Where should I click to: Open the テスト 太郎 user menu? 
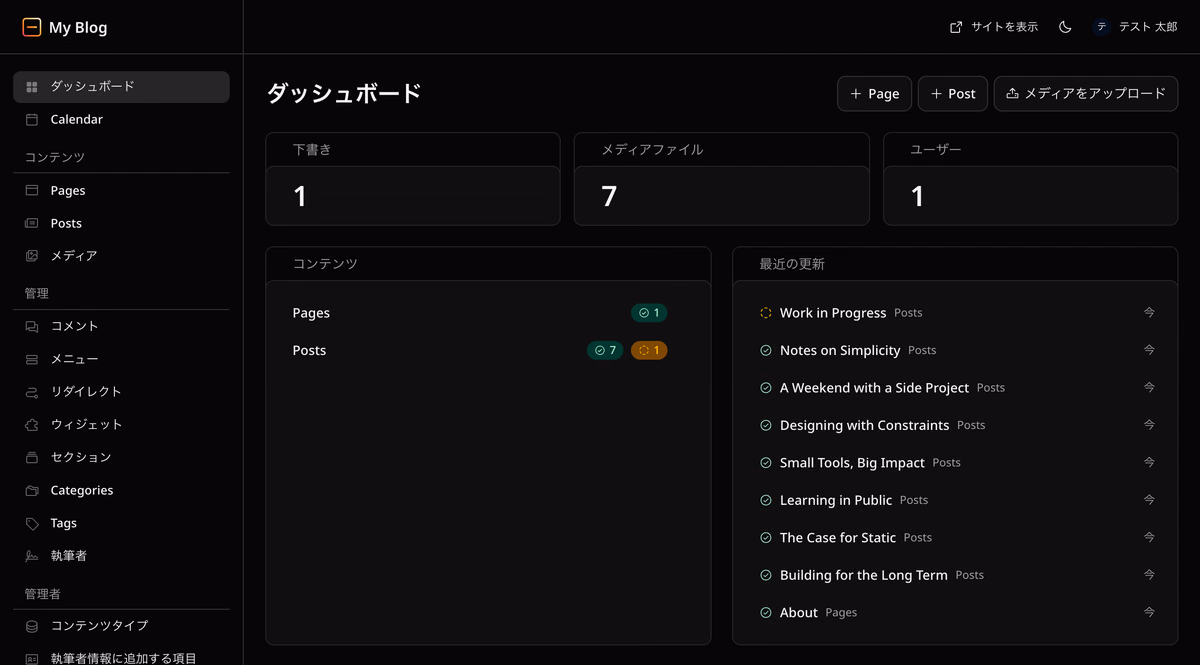1135,27
